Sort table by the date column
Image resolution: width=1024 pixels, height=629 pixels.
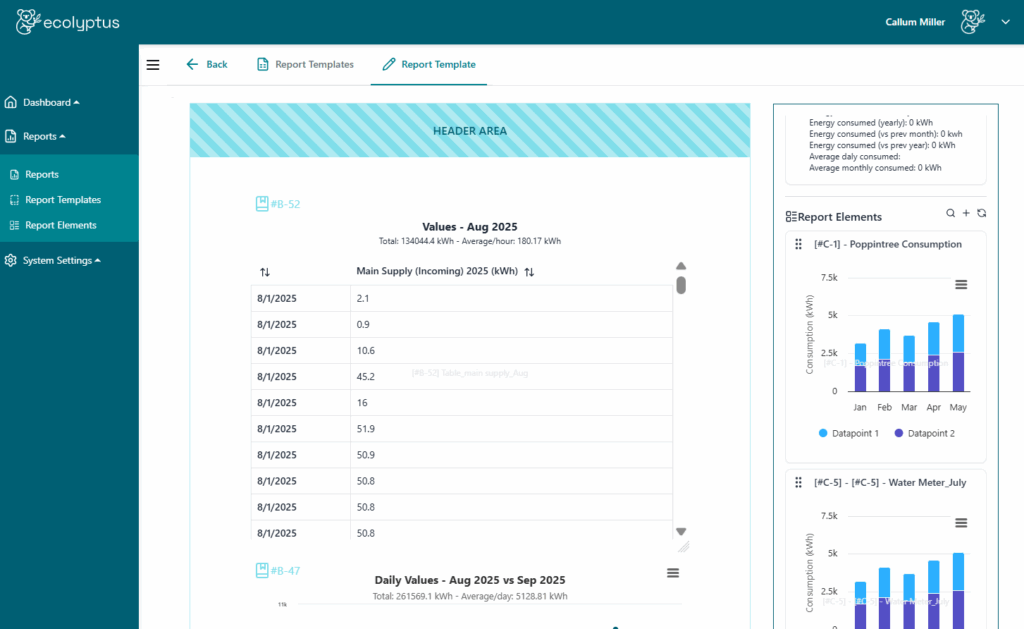[x=265, y=272]
